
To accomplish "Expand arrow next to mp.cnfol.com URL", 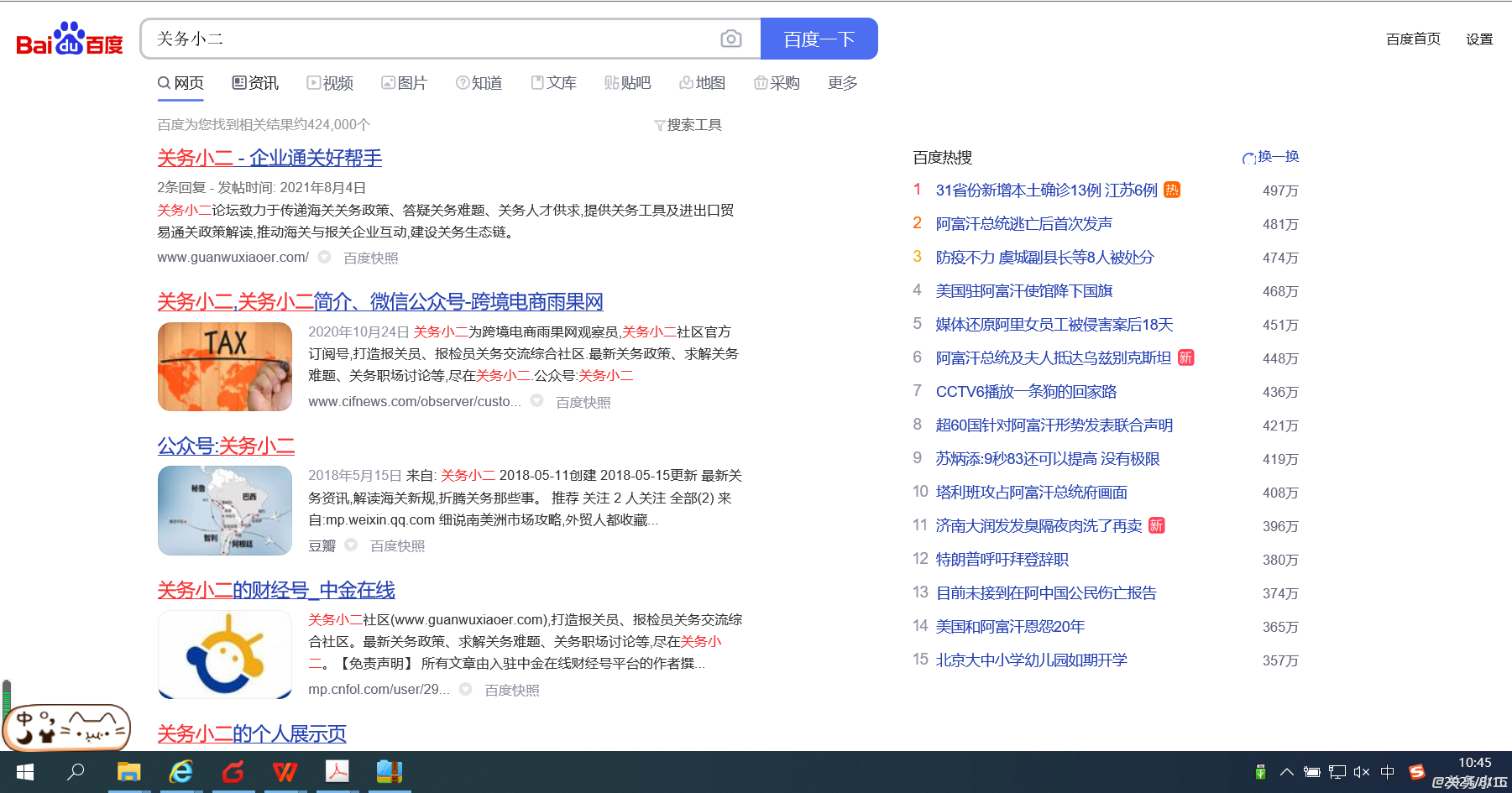I will point(465,689).
